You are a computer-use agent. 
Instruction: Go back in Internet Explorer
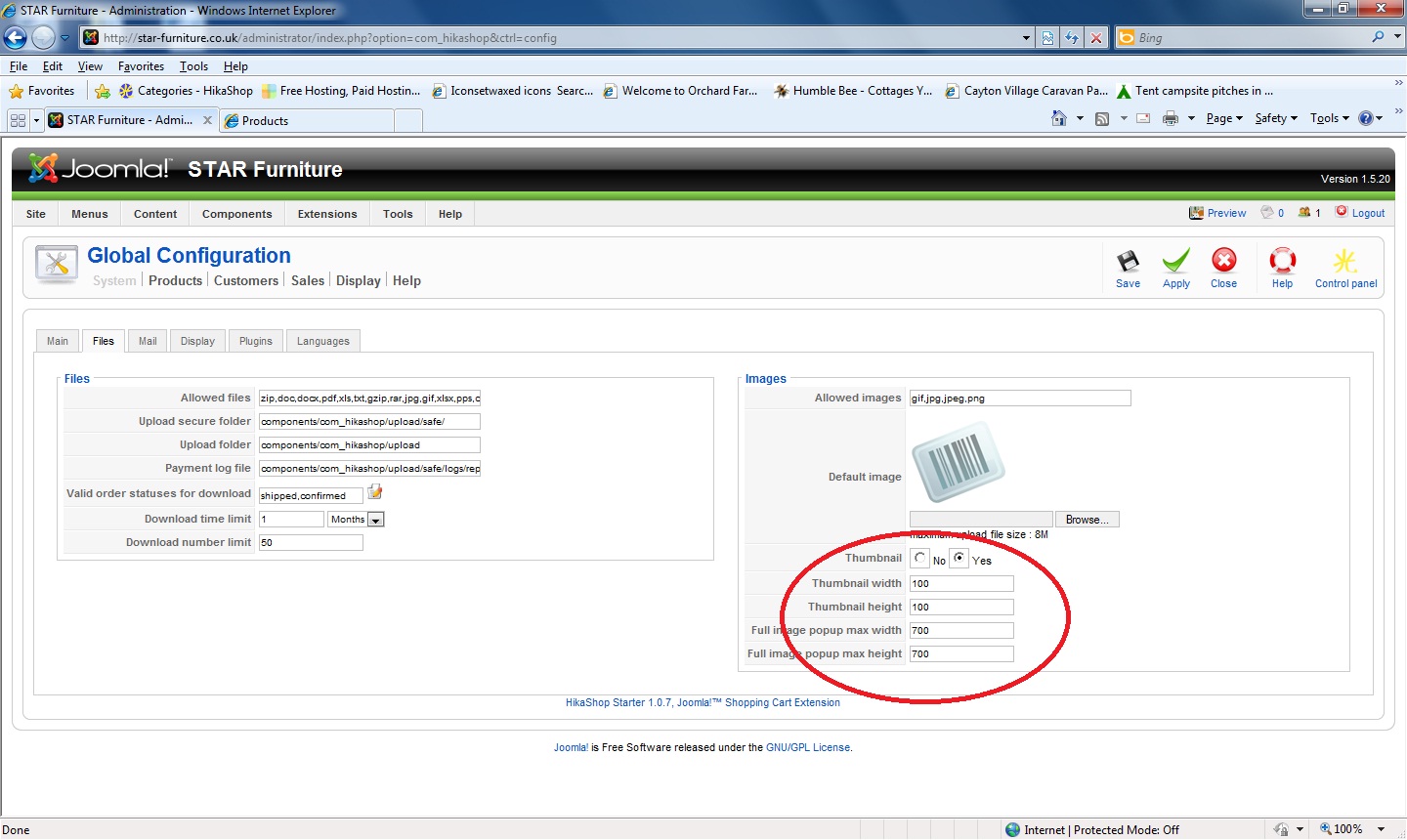[16, 38]
